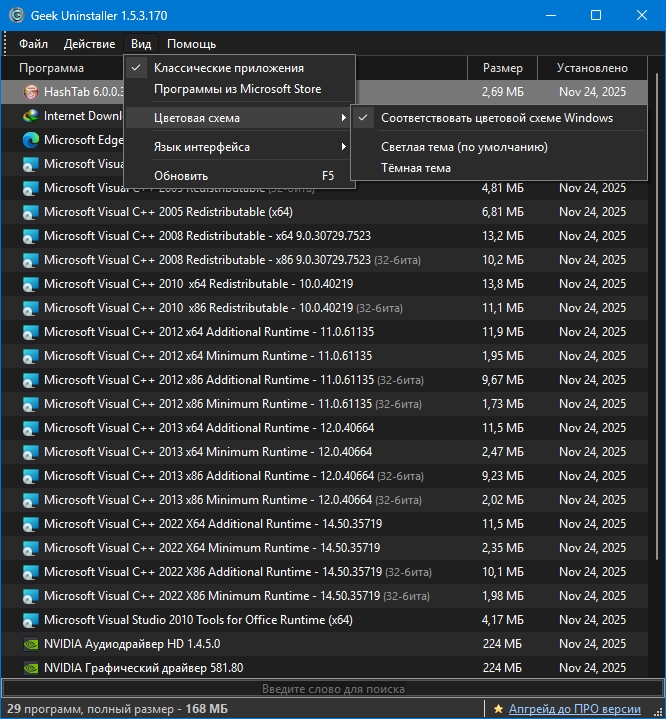Click the NVIDIA Графический драйвер icon
The height and width of the screenshot is (719, 666).
pos(30,668)
